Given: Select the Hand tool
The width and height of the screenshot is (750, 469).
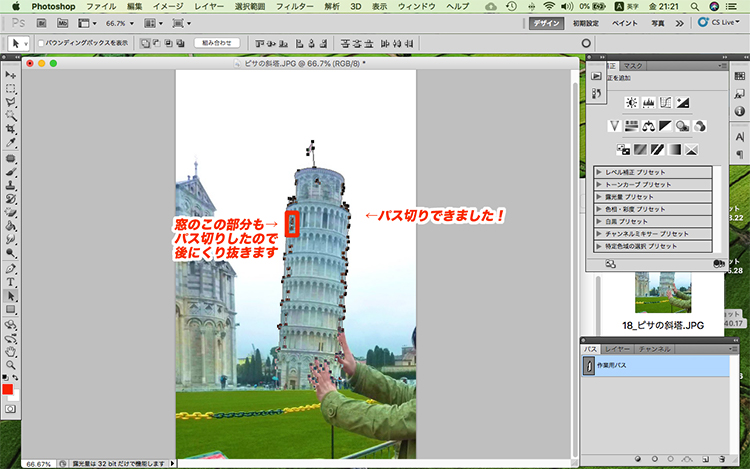Looking at the screenshot, I should click(11, 352).
